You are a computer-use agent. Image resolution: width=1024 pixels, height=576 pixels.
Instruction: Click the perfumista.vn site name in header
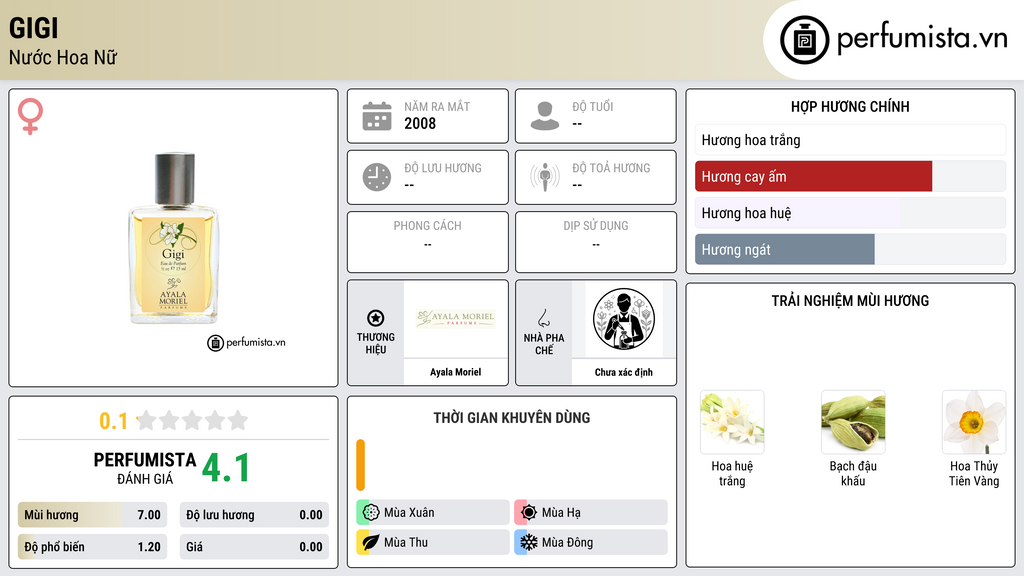click(x=922, y=38)
